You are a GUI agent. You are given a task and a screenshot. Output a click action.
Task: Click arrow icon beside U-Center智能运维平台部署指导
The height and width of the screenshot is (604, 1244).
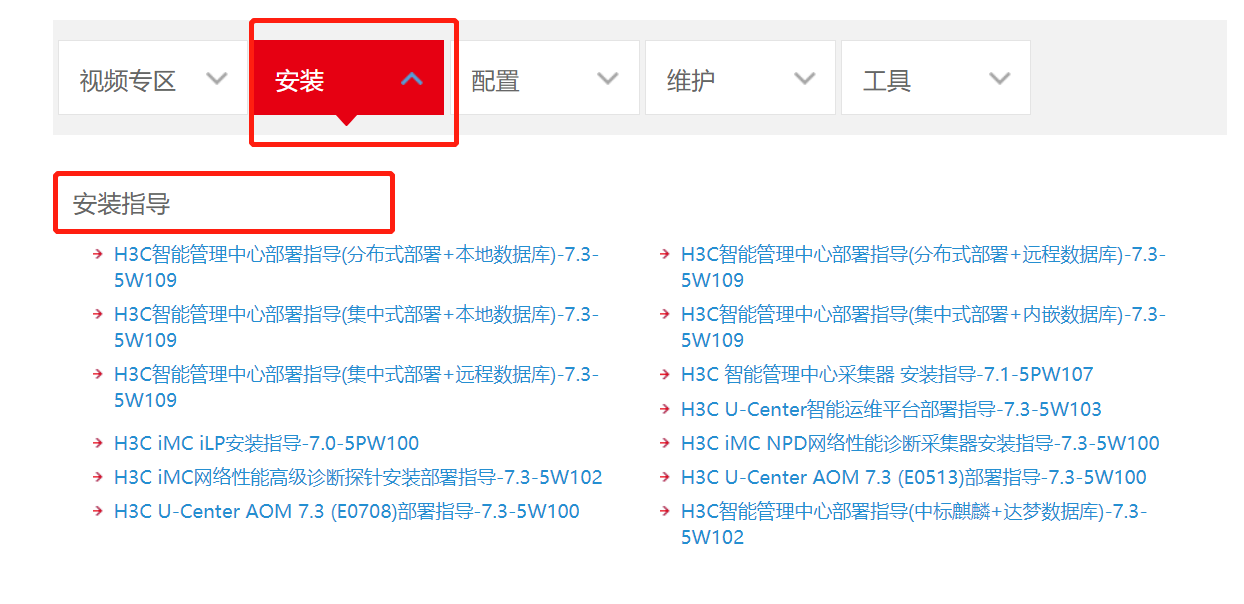click(x=665, y=408)
